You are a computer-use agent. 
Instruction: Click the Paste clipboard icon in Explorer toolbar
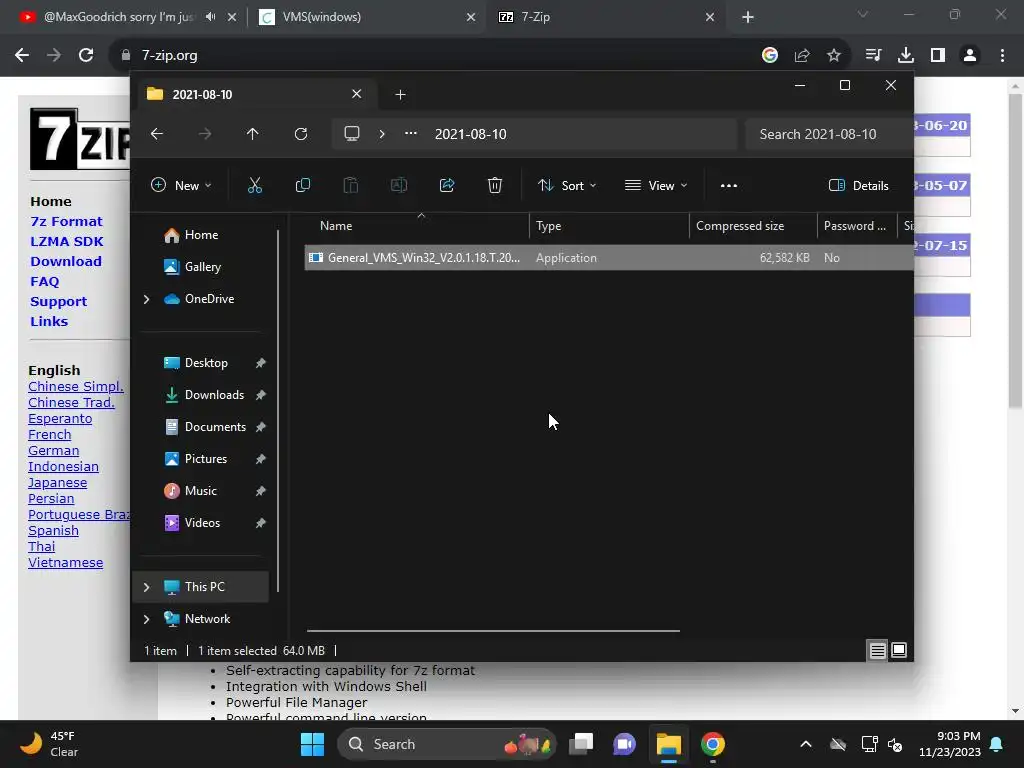[351, 185]
